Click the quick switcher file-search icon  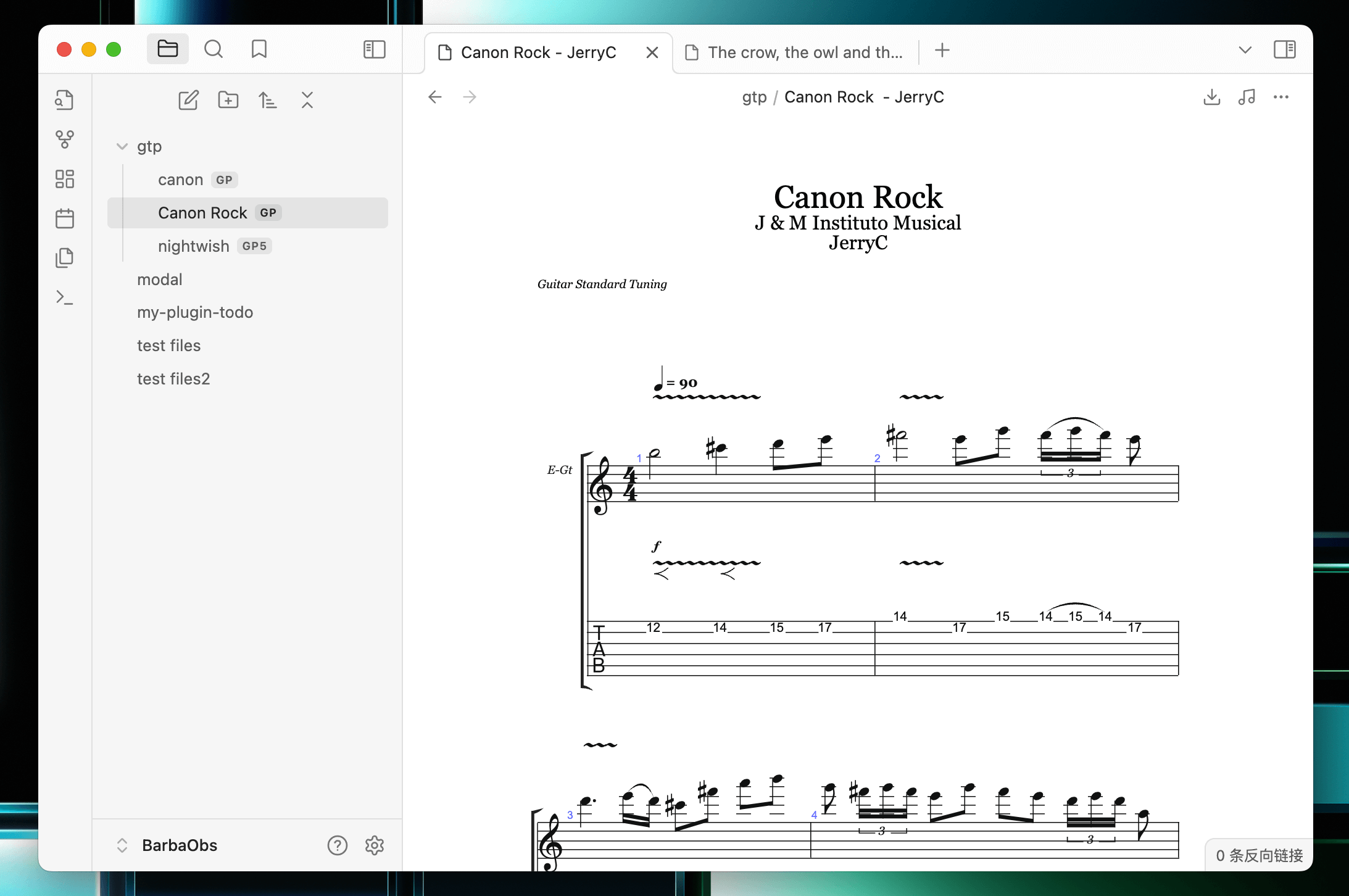tap(65, 100)
